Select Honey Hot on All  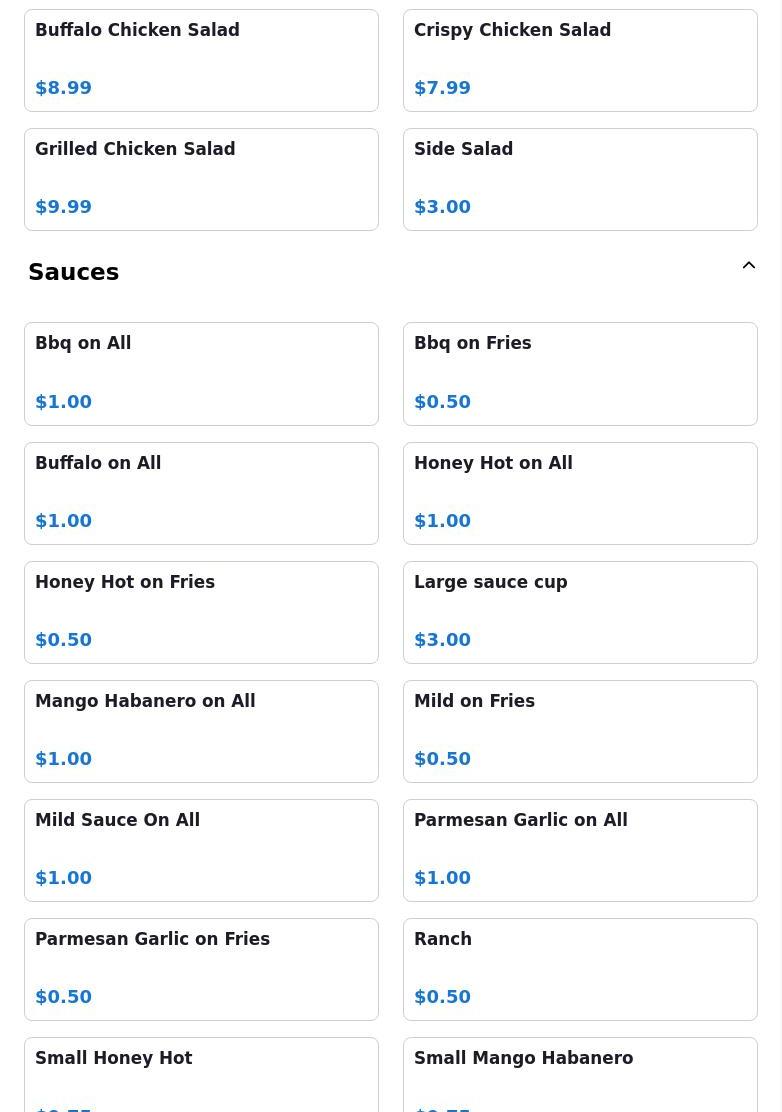pyautogui.click(x=580, y=494)
